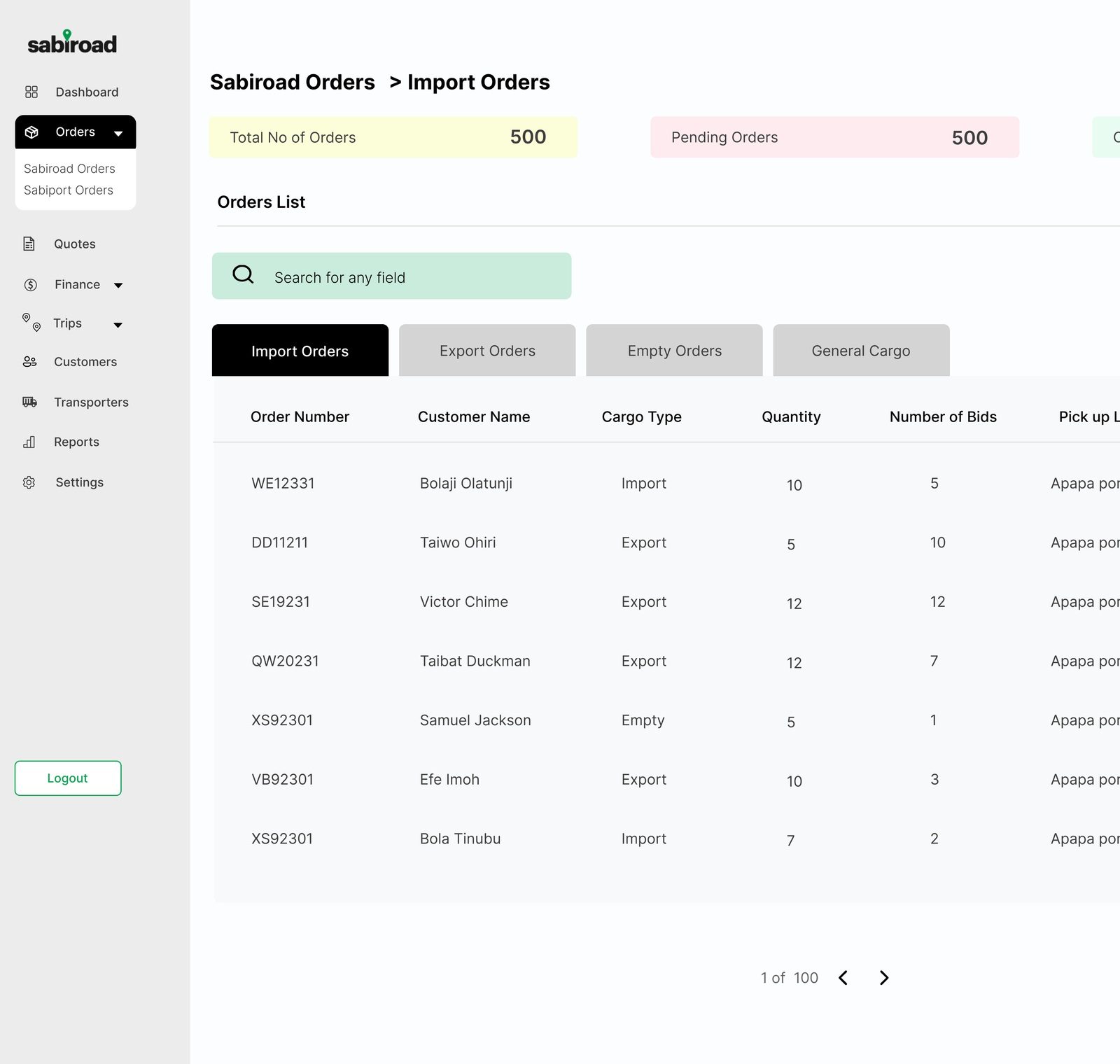
Task: Open the Empty Orders tab
Action: tap(674, 350)
